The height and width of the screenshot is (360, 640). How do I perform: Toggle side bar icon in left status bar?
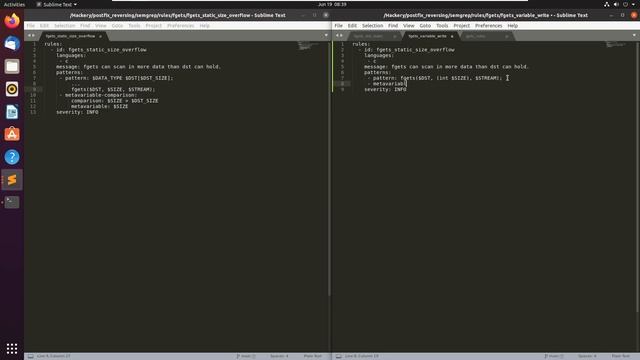[x=31, y=356]
